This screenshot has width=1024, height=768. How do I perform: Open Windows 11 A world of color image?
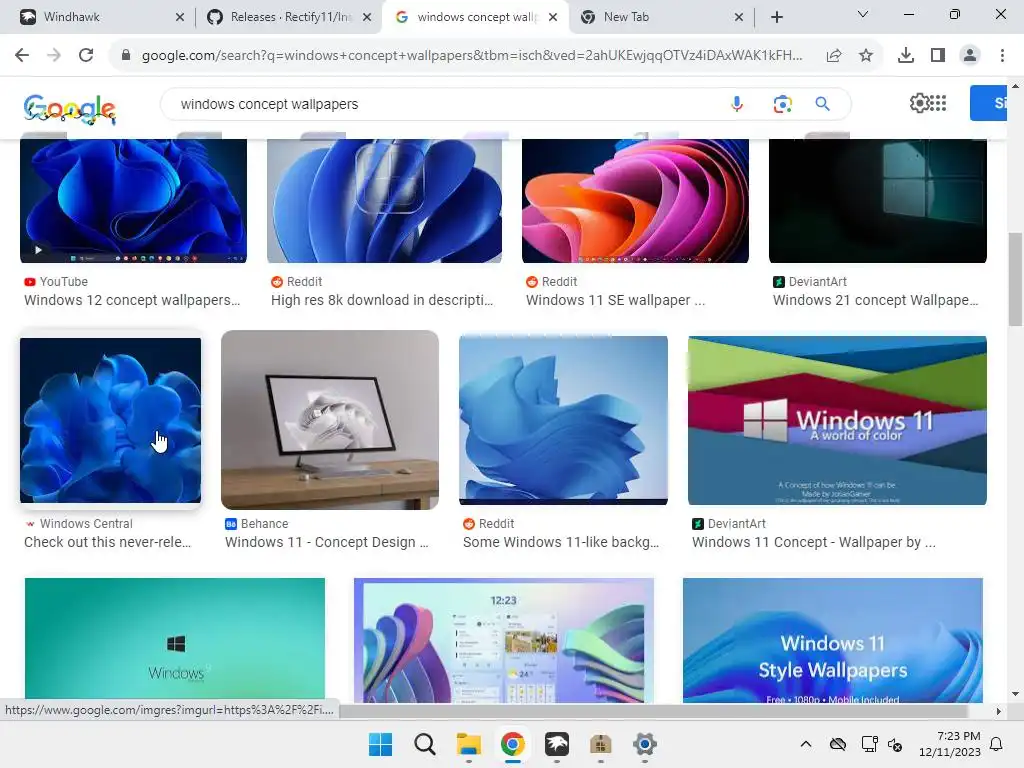[837, 420]
